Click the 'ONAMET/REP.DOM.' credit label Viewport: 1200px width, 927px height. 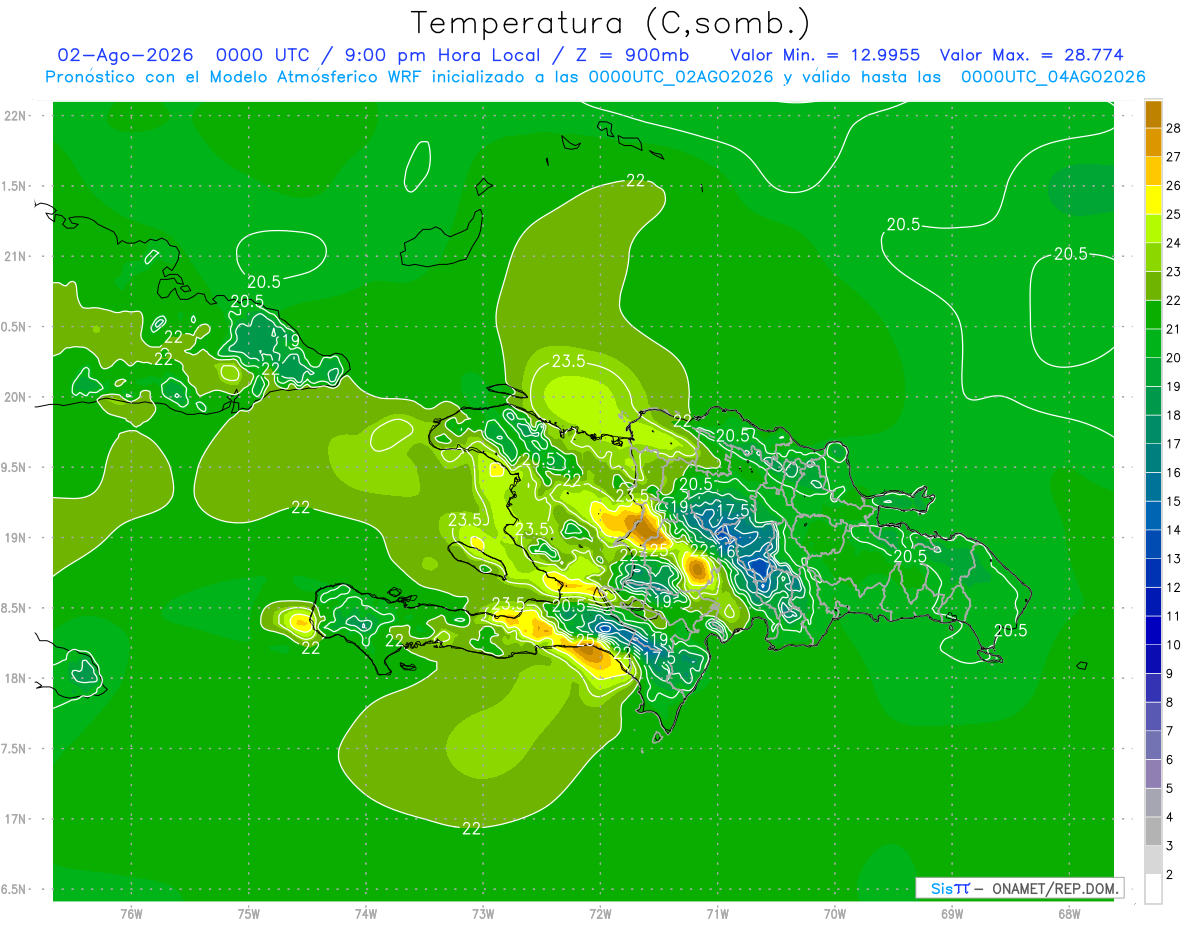click(1054, 888)
